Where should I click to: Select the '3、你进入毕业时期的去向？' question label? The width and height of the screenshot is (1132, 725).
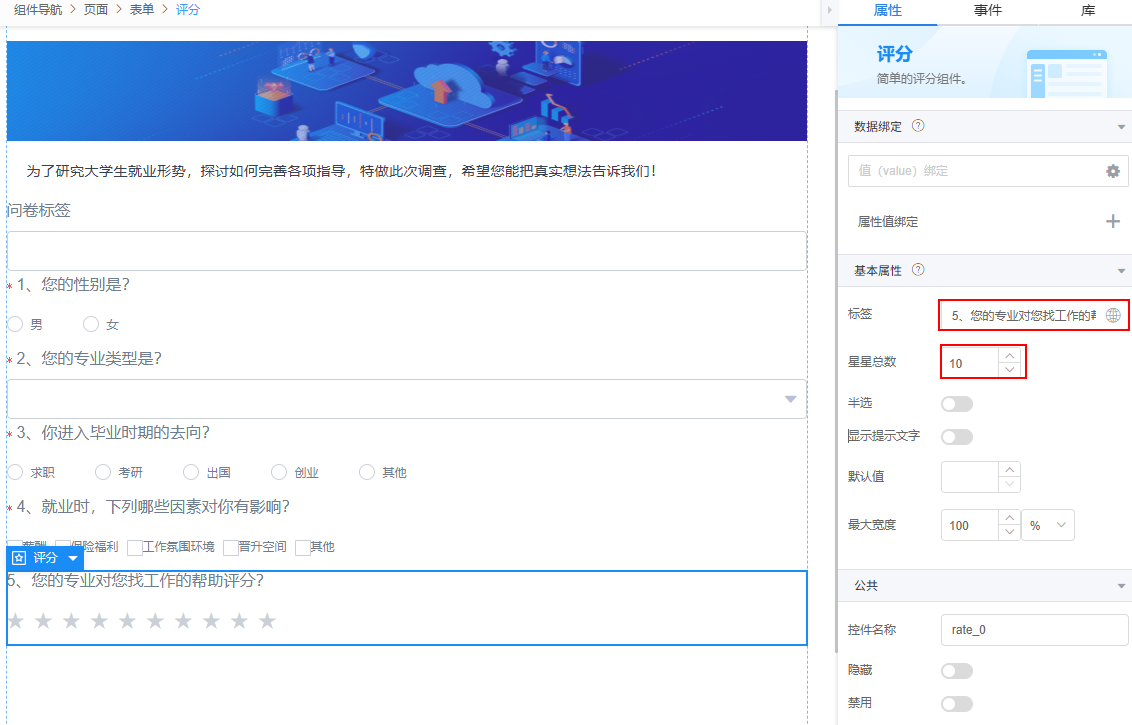tap(113, 433)
